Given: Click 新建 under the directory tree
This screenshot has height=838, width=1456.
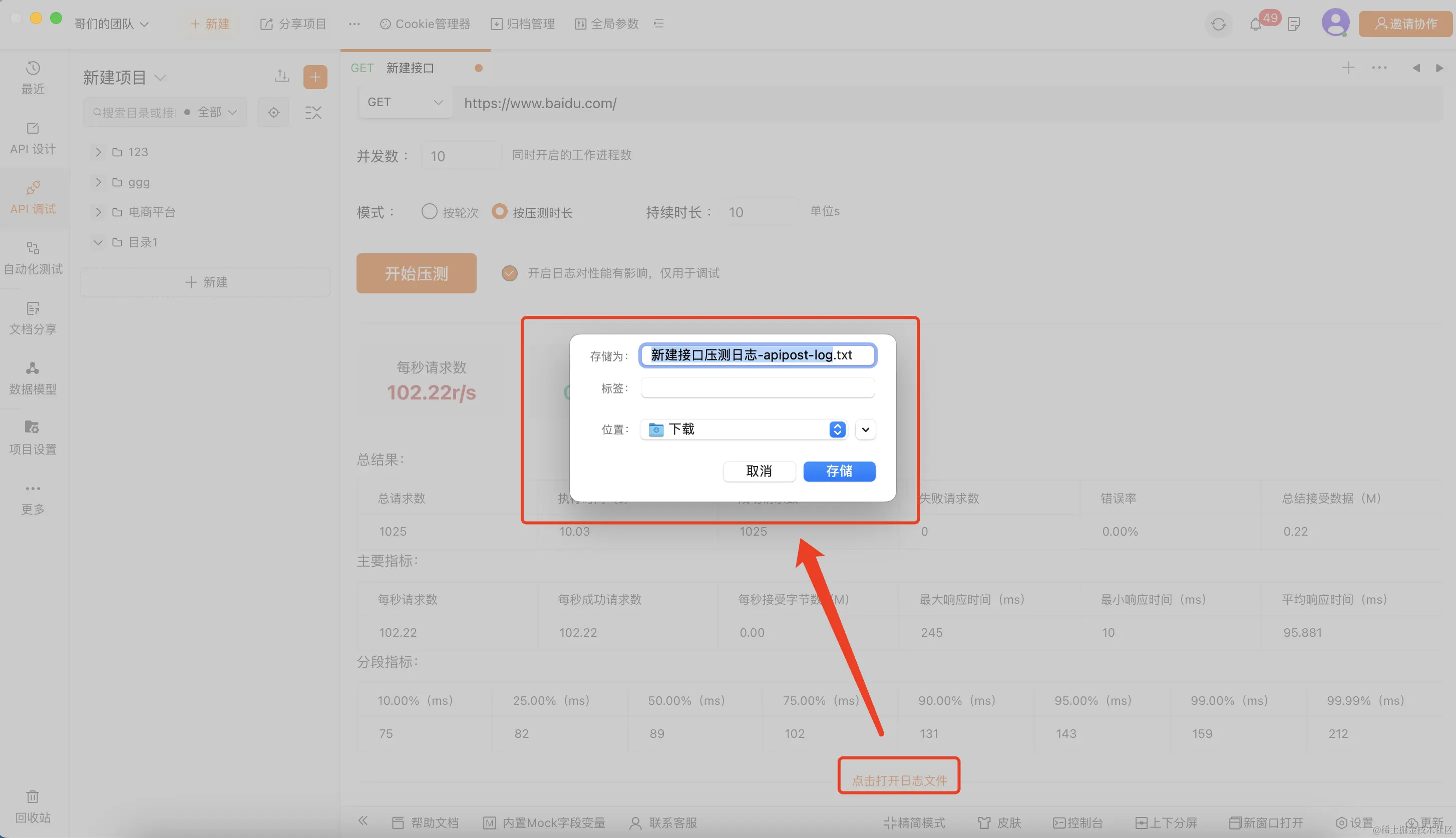Looking at the screenshot, I should (206, 282).
